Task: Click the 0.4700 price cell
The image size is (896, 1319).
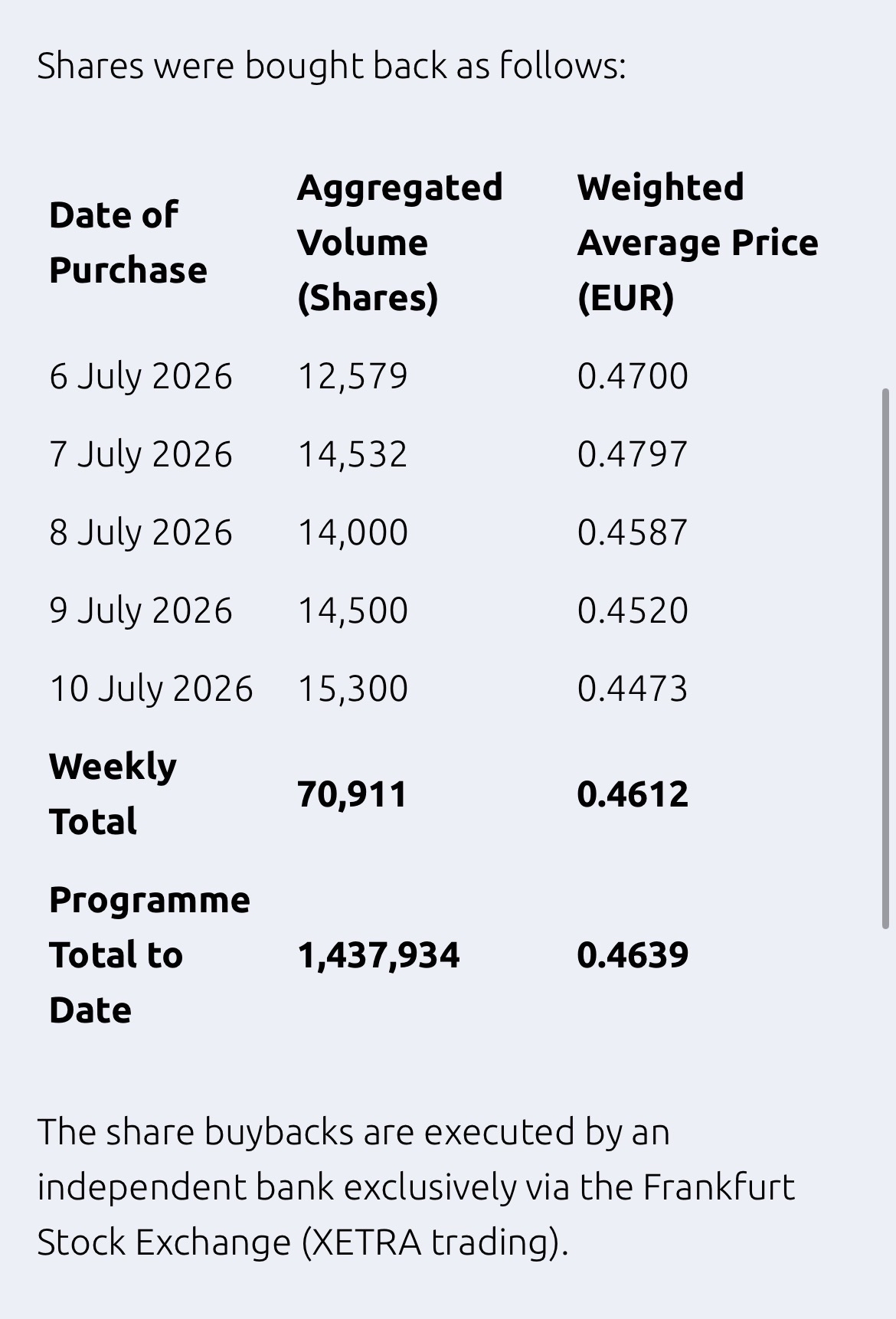Action: pos(633,376)
